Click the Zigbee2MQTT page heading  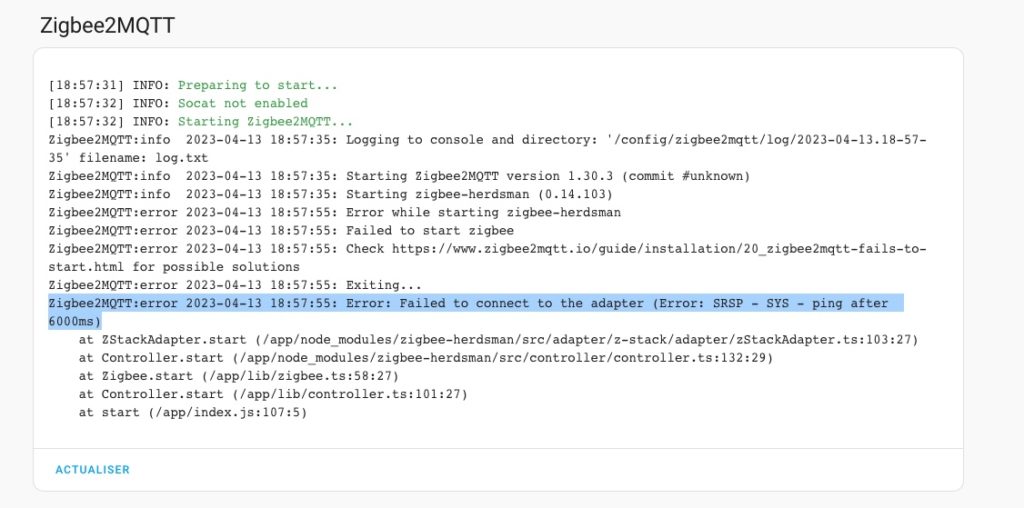tap(107, 26)
